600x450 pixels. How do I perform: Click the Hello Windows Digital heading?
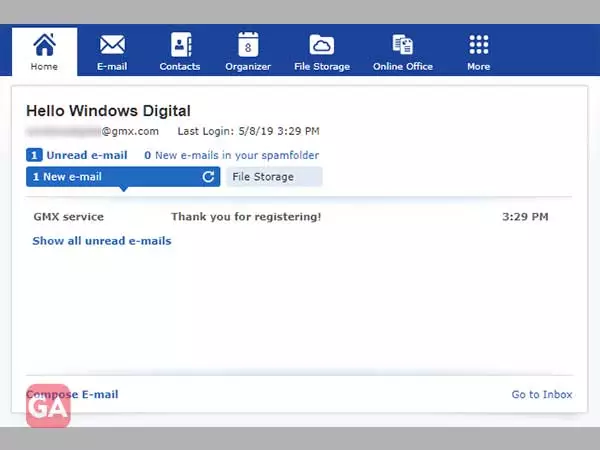(x=108, y=111)
